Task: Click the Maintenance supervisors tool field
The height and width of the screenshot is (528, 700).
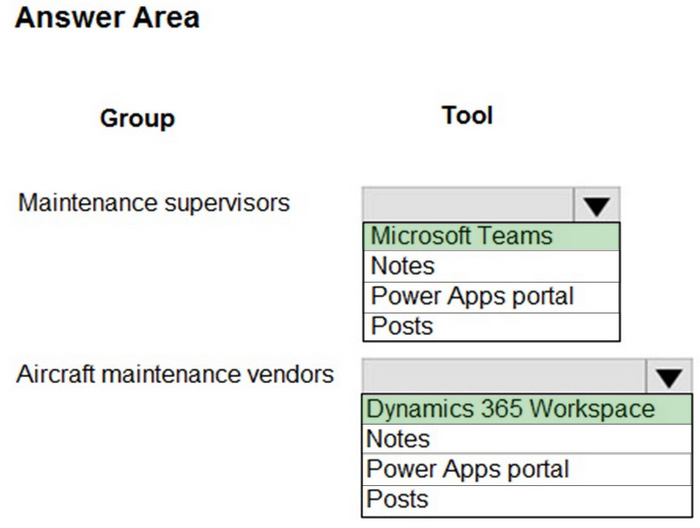Action: (x=468, y=205)
